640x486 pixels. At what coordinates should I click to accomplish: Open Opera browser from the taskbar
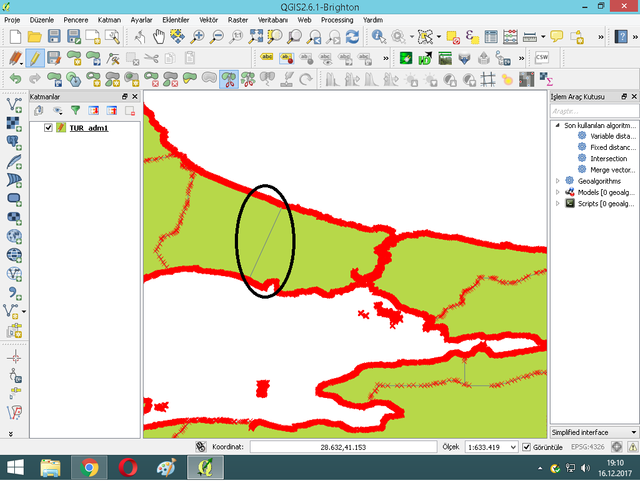[128, 468]
